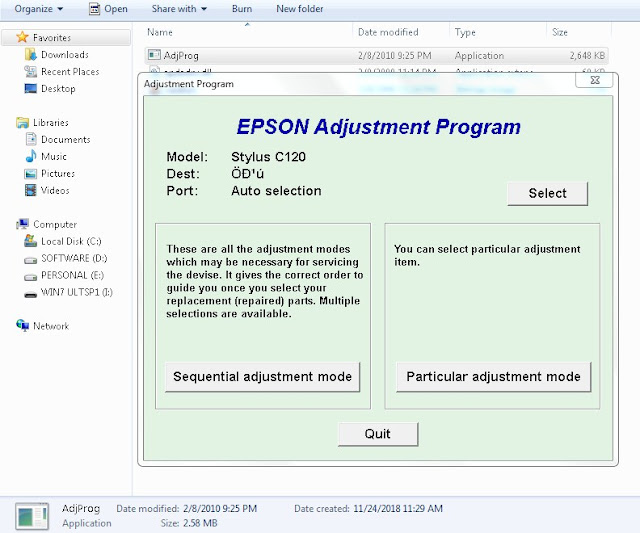Click AdjProg thumbnail in details pane
This screenshot has height=533, width=640.
coord(32,517)
